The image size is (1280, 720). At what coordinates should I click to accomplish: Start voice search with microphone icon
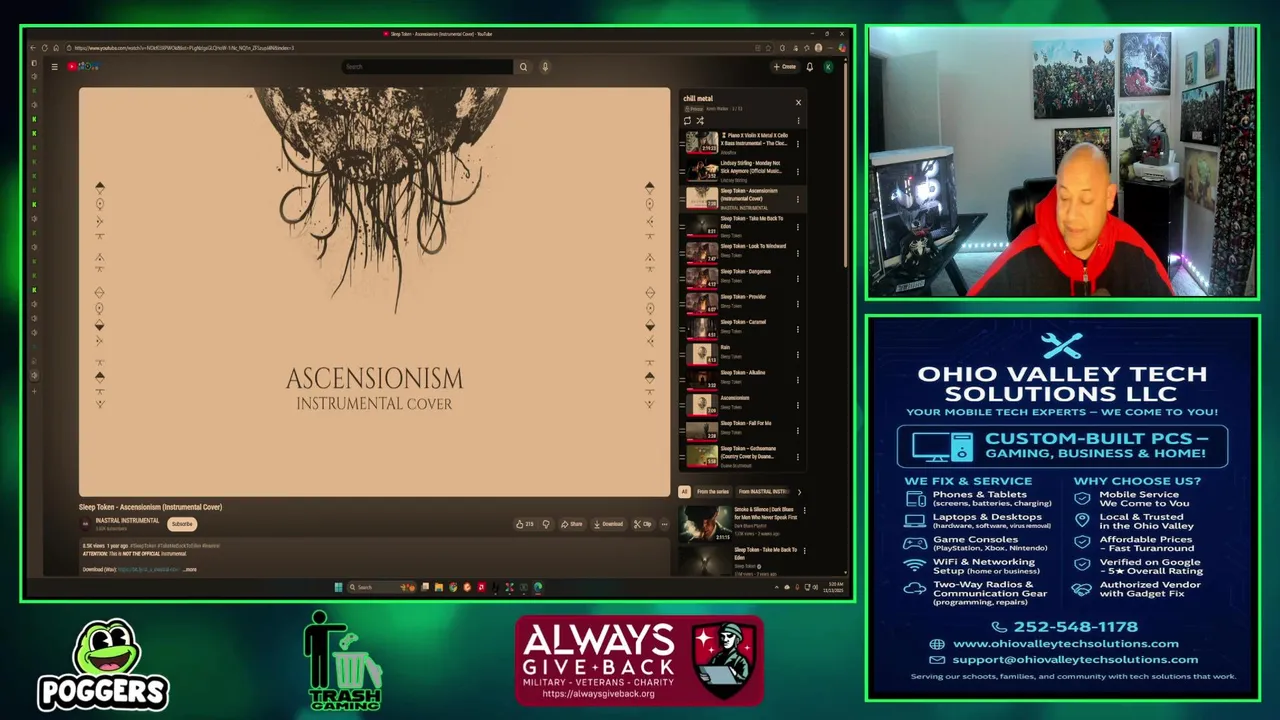(x=545, y=67)
